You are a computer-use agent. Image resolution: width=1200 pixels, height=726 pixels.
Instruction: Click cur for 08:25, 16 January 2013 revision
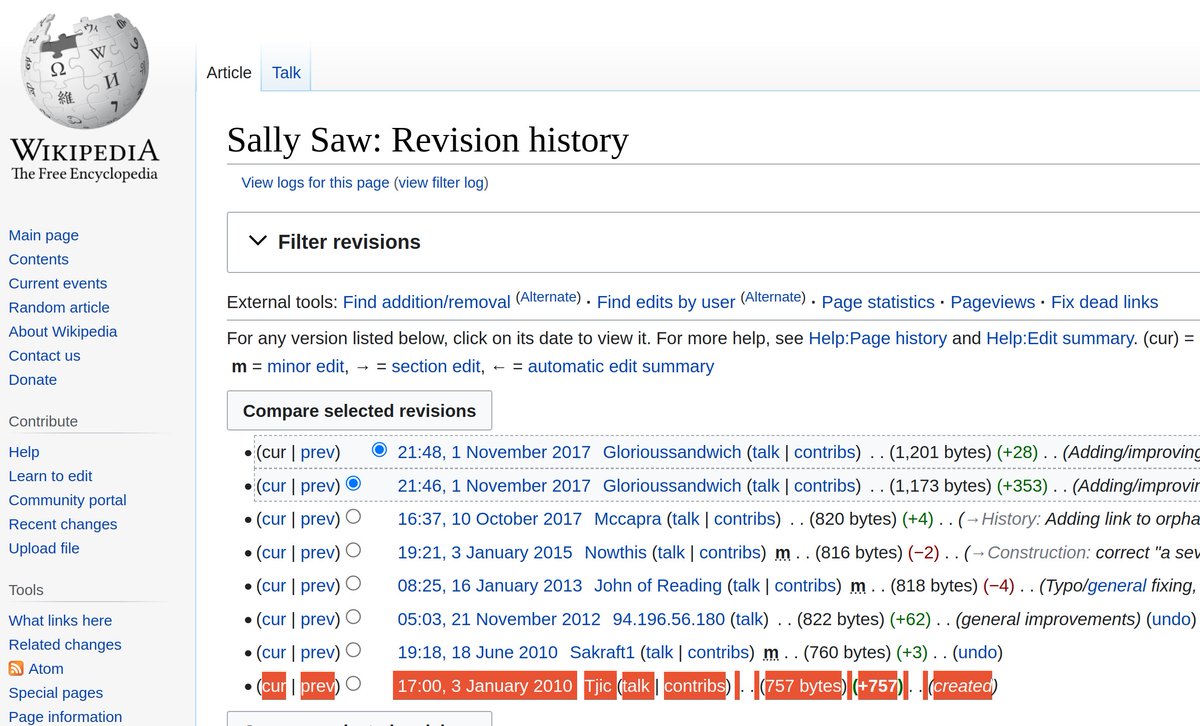coord(273,585)
